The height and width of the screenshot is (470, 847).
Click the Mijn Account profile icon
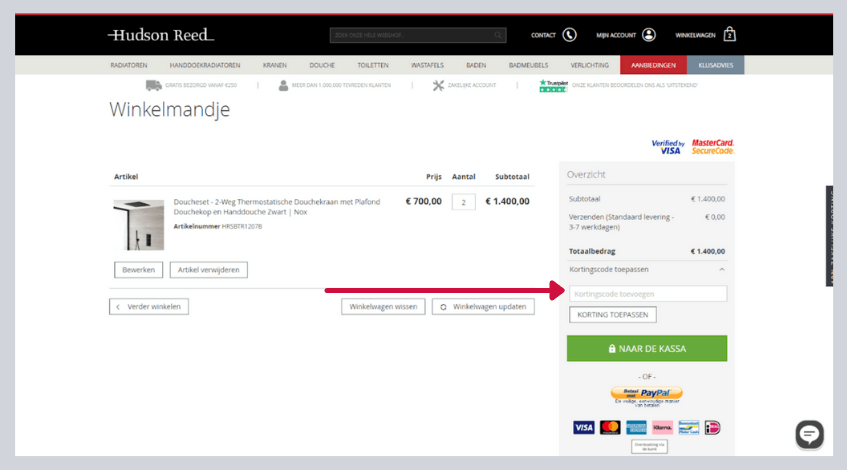(649, 35)
